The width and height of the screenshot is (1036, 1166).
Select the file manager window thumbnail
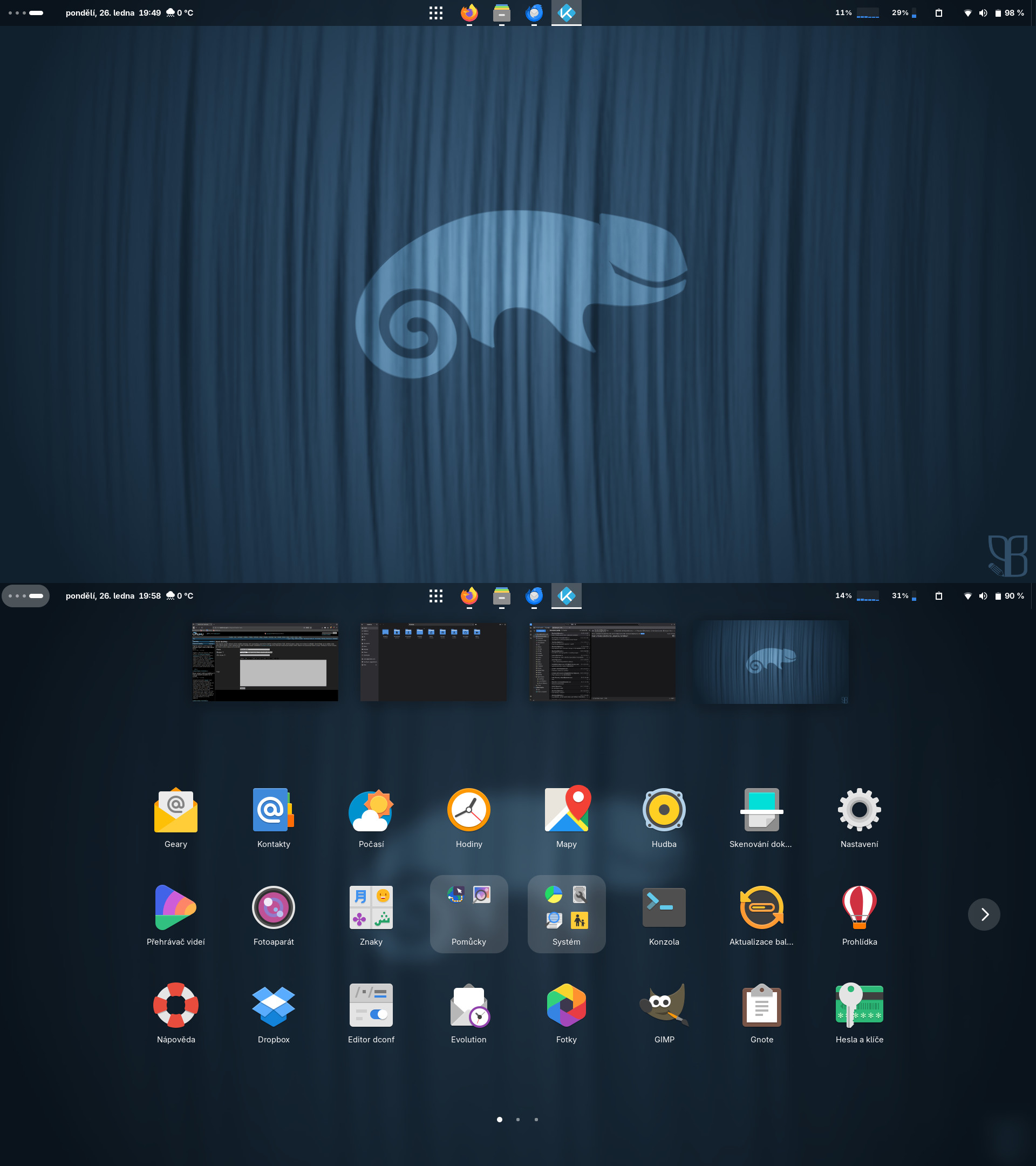(x=433, y=662)
